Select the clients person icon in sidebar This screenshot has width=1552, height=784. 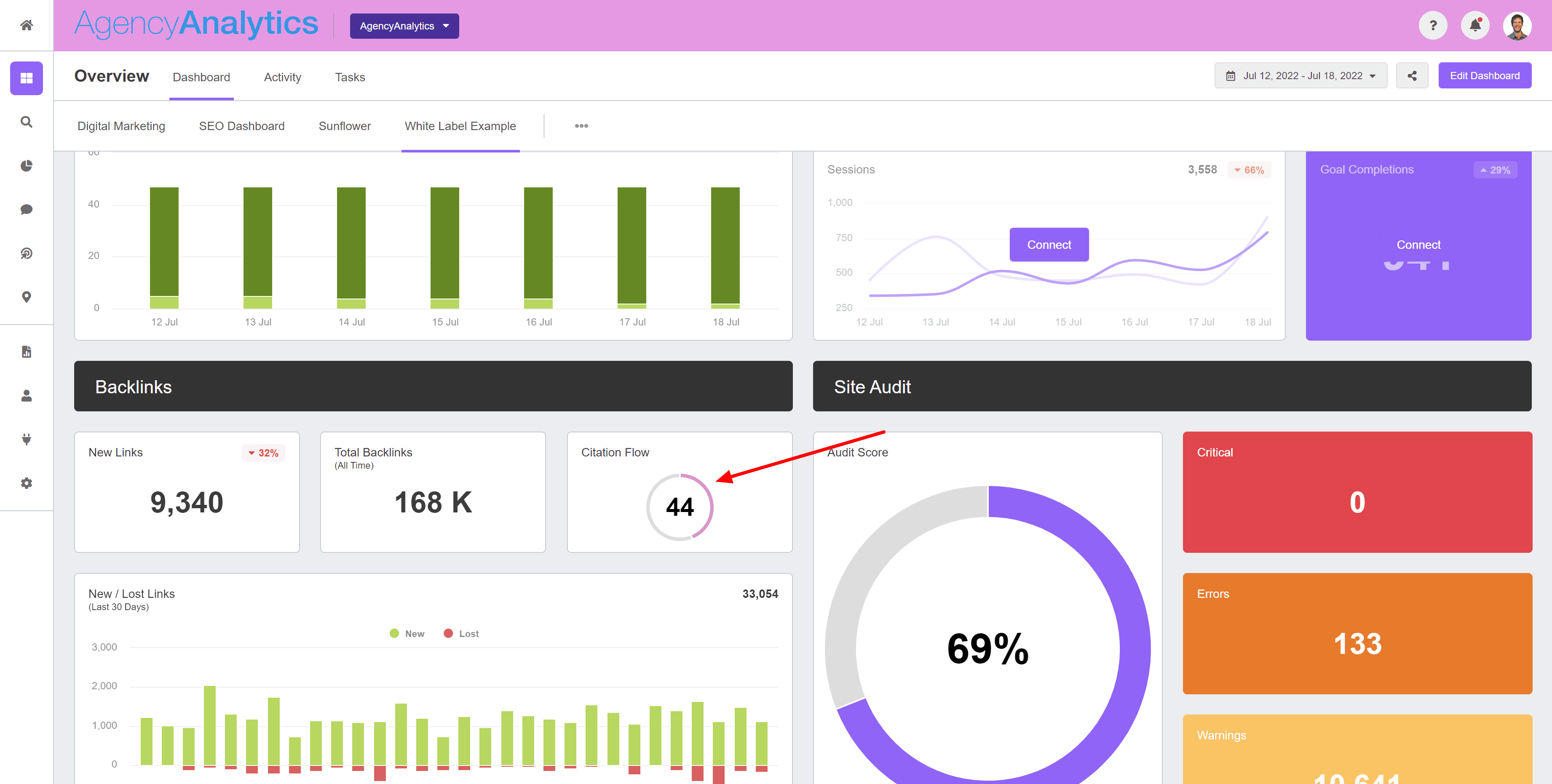[x=26, y=396]
